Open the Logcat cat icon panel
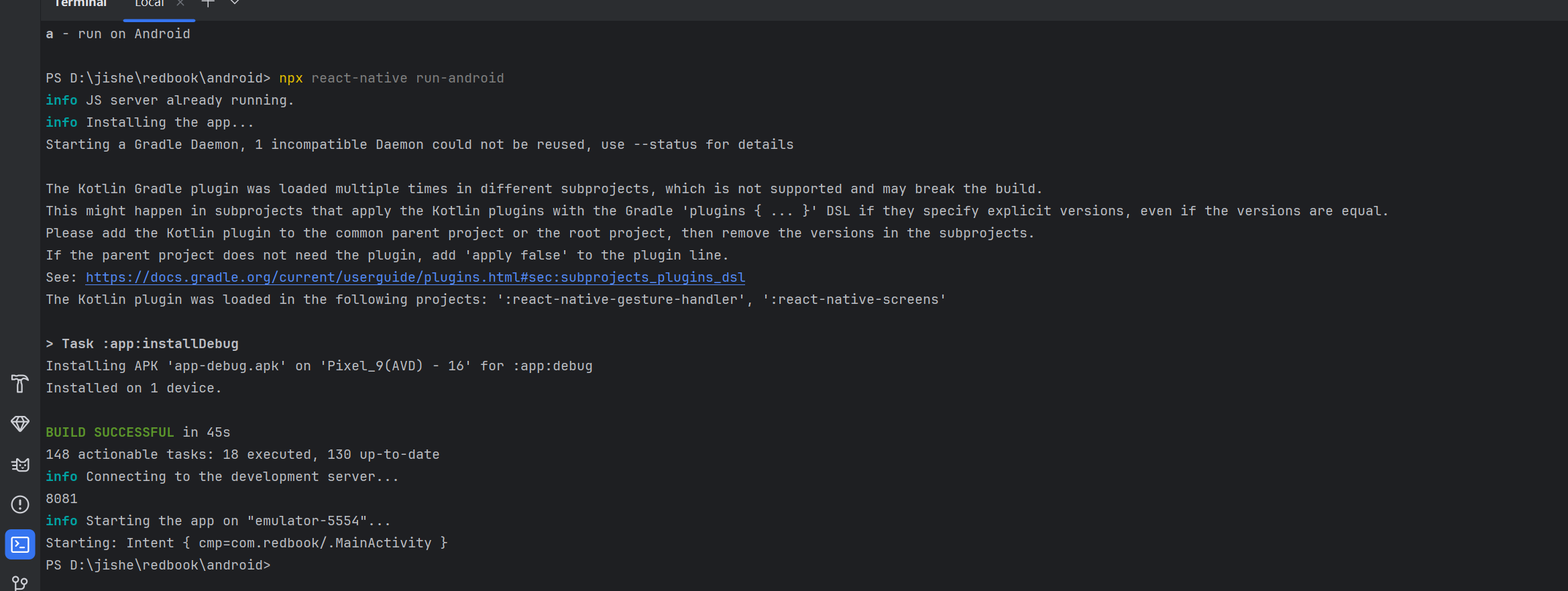 pyautogui.click(x=20, y=464)
